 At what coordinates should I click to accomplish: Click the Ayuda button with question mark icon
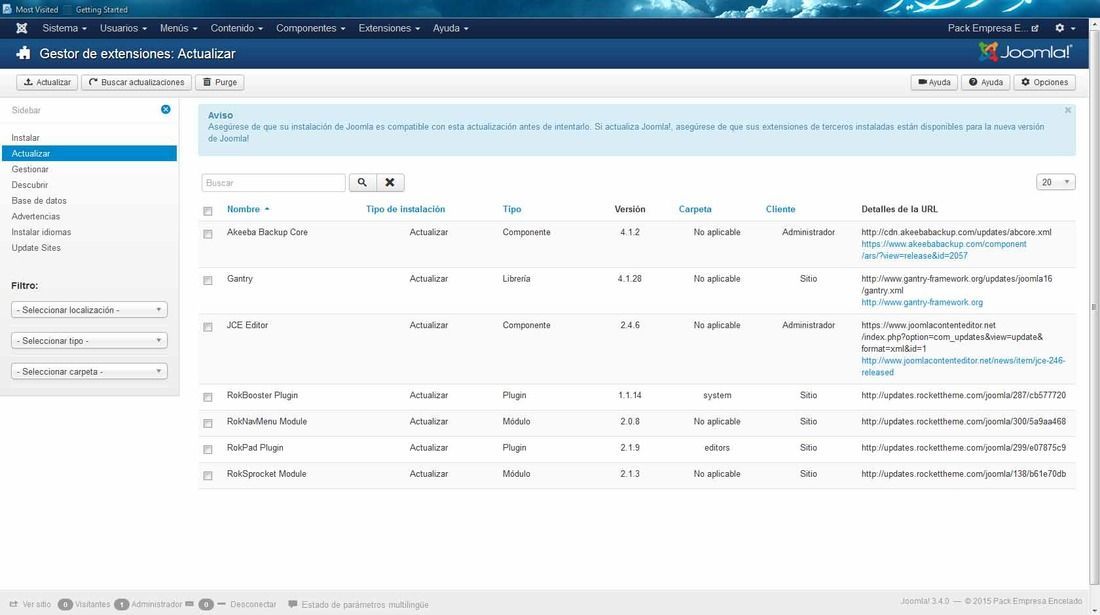[x=986, y=82]
